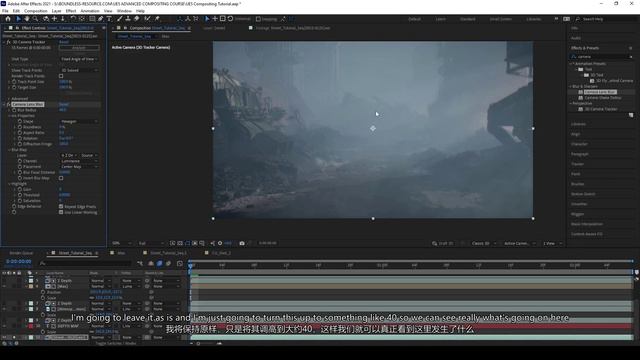Toggle Render Track Points checkbox
The image size is (640, 360).
[61, 76]
